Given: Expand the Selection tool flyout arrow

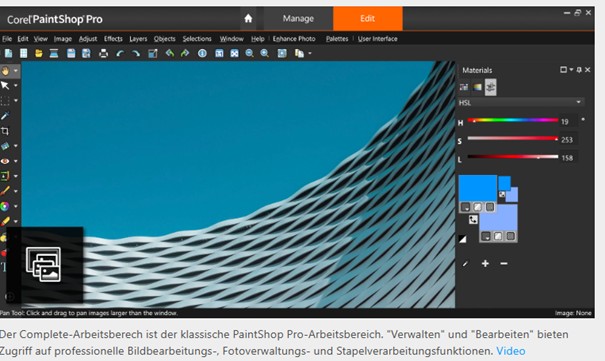Looking at the screenshot, I should tap(15, 100).
